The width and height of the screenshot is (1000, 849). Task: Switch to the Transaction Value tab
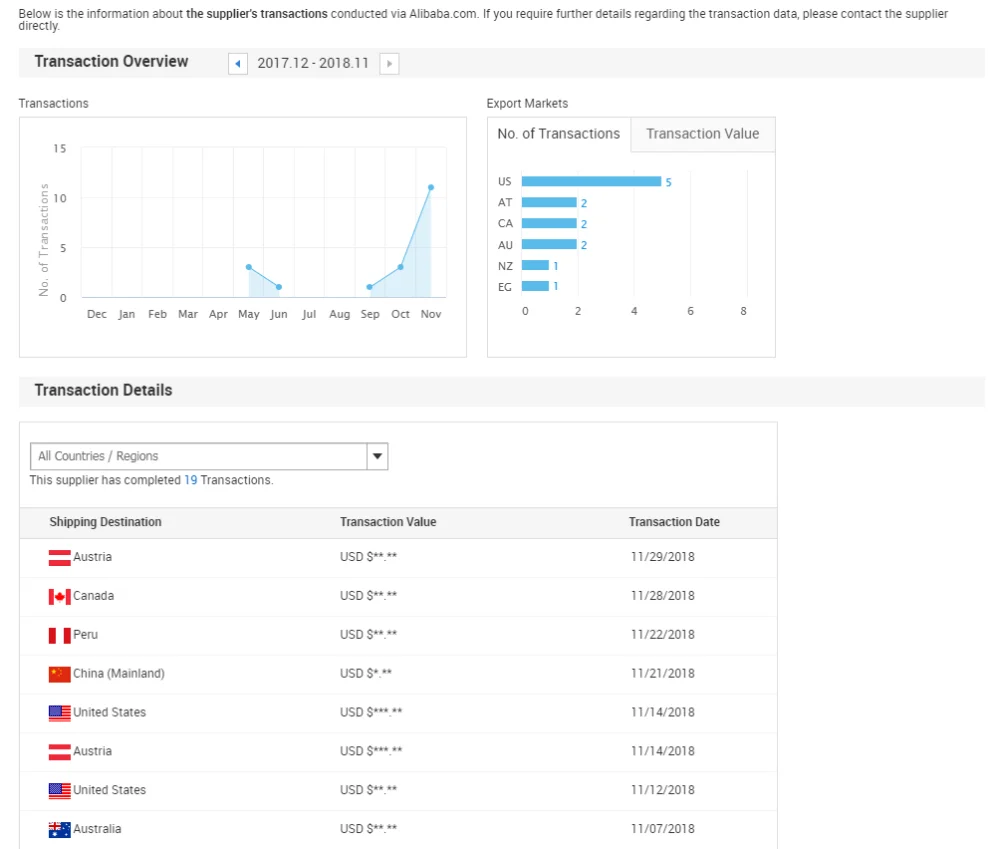click(x=702, y=134)
